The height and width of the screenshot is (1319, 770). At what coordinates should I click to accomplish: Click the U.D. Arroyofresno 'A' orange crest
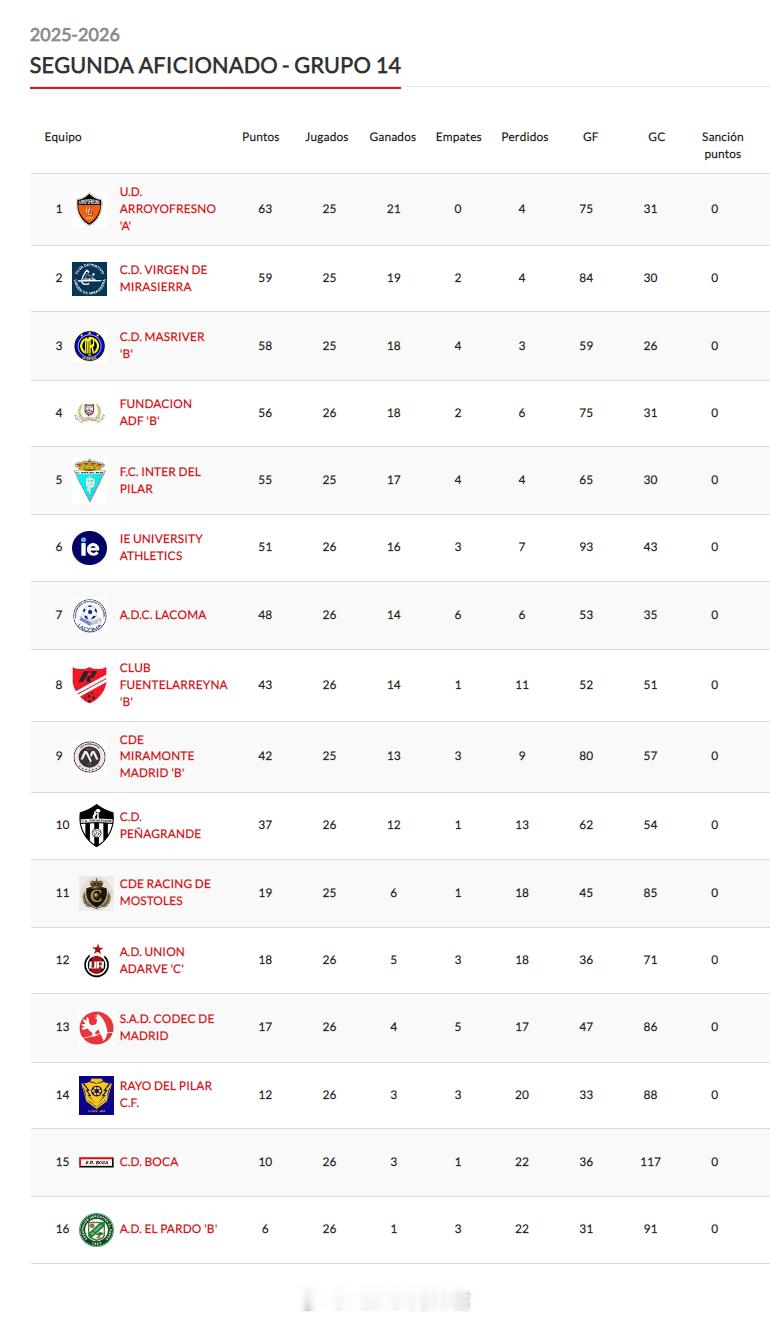pyautogui.click(x=89, y=209)
